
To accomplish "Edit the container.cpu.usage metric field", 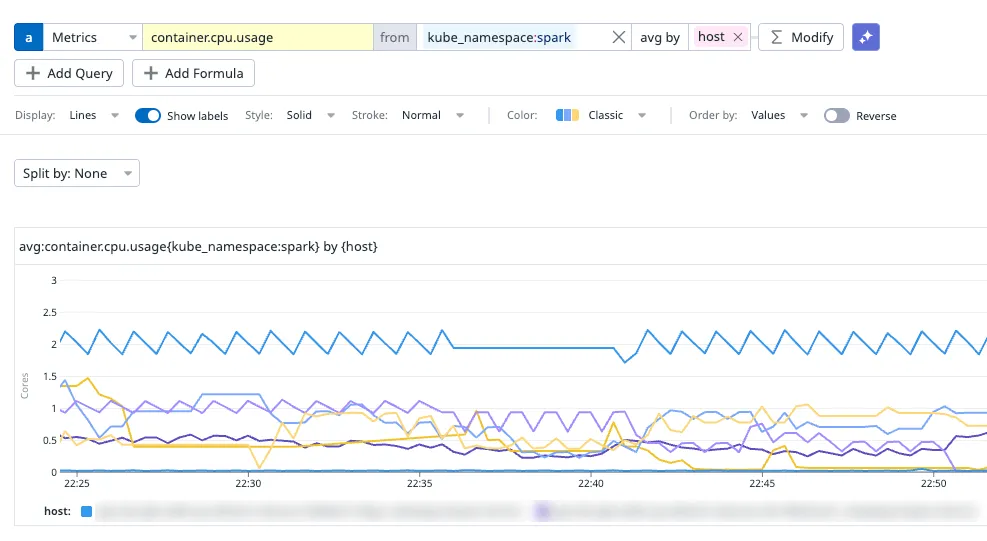I will coord(258,37).
